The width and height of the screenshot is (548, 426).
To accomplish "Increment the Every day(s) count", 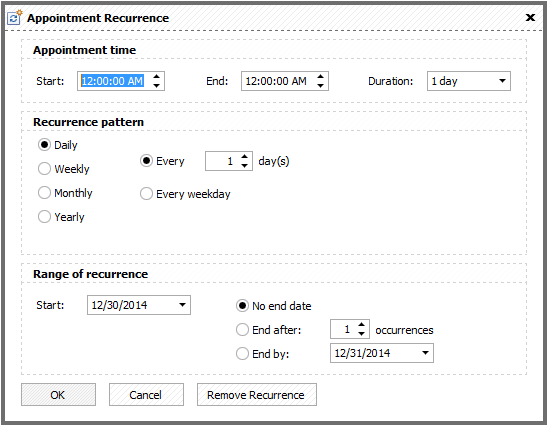I will click(x=245, y=157).
